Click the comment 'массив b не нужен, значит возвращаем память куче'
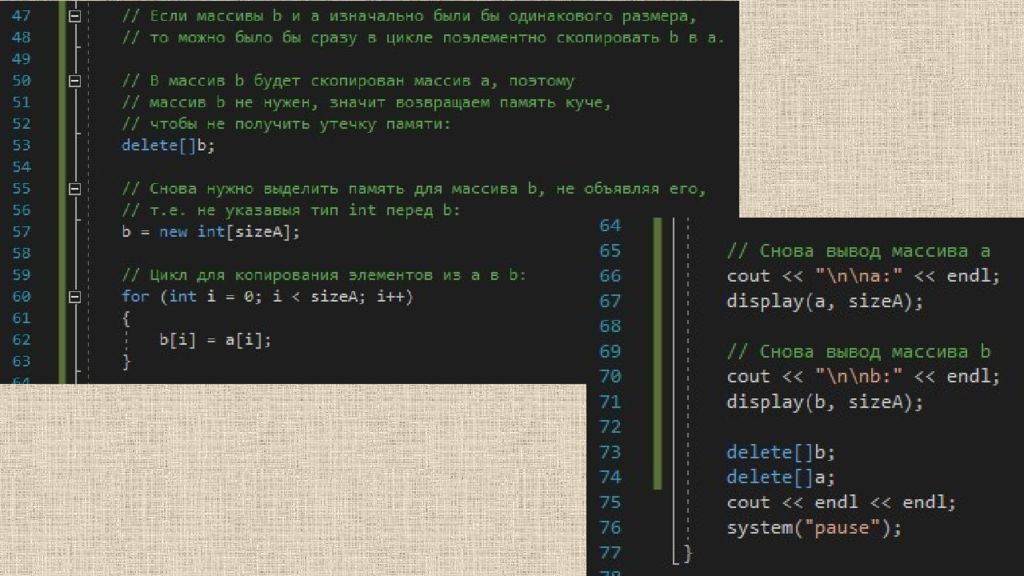 pyautogui.click(x=366, y=103)
